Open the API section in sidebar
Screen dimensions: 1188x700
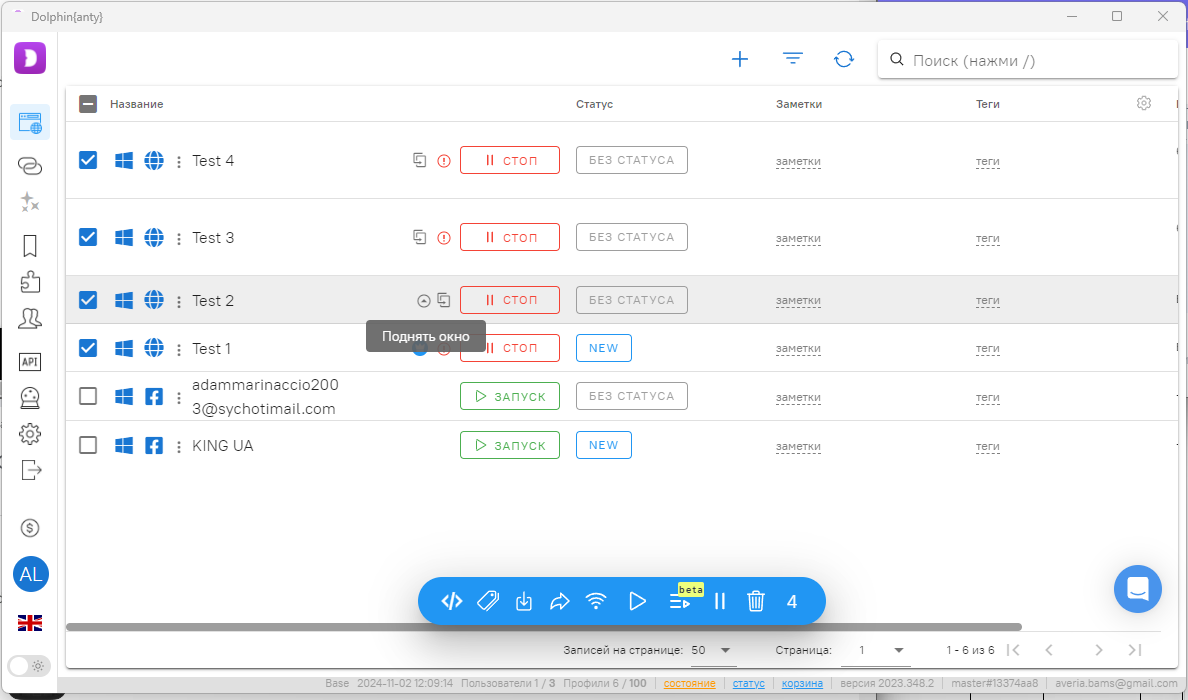coord(30,362)
